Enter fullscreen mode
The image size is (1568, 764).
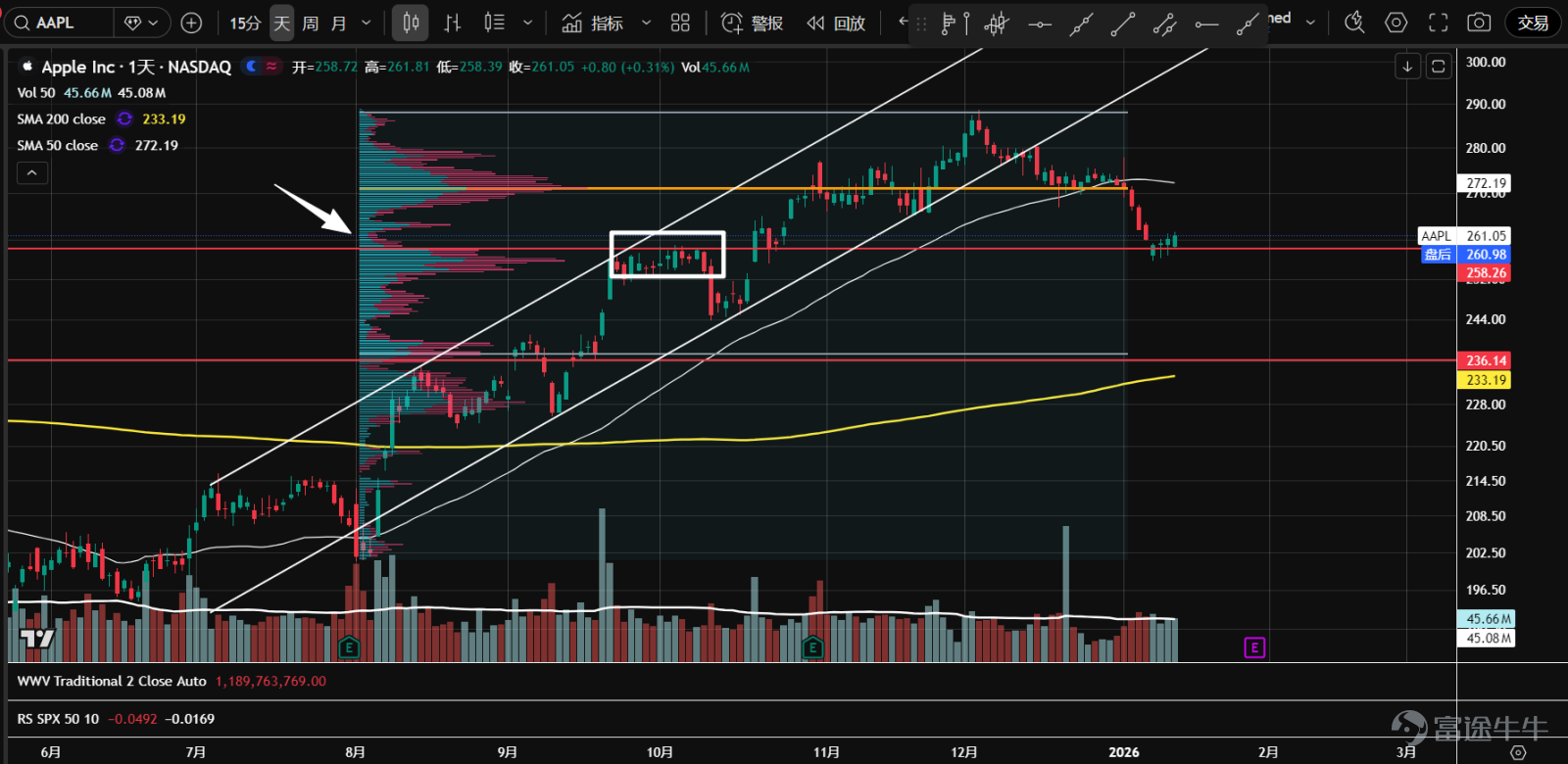(x=1438, y=23)
